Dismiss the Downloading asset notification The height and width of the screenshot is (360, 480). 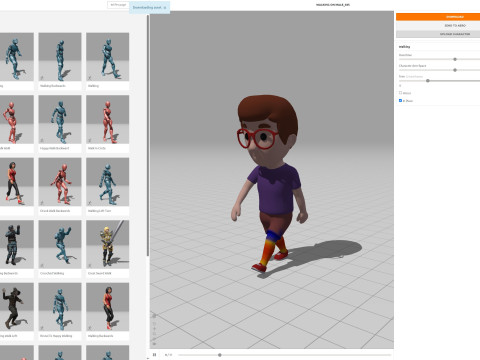(165, 7)
